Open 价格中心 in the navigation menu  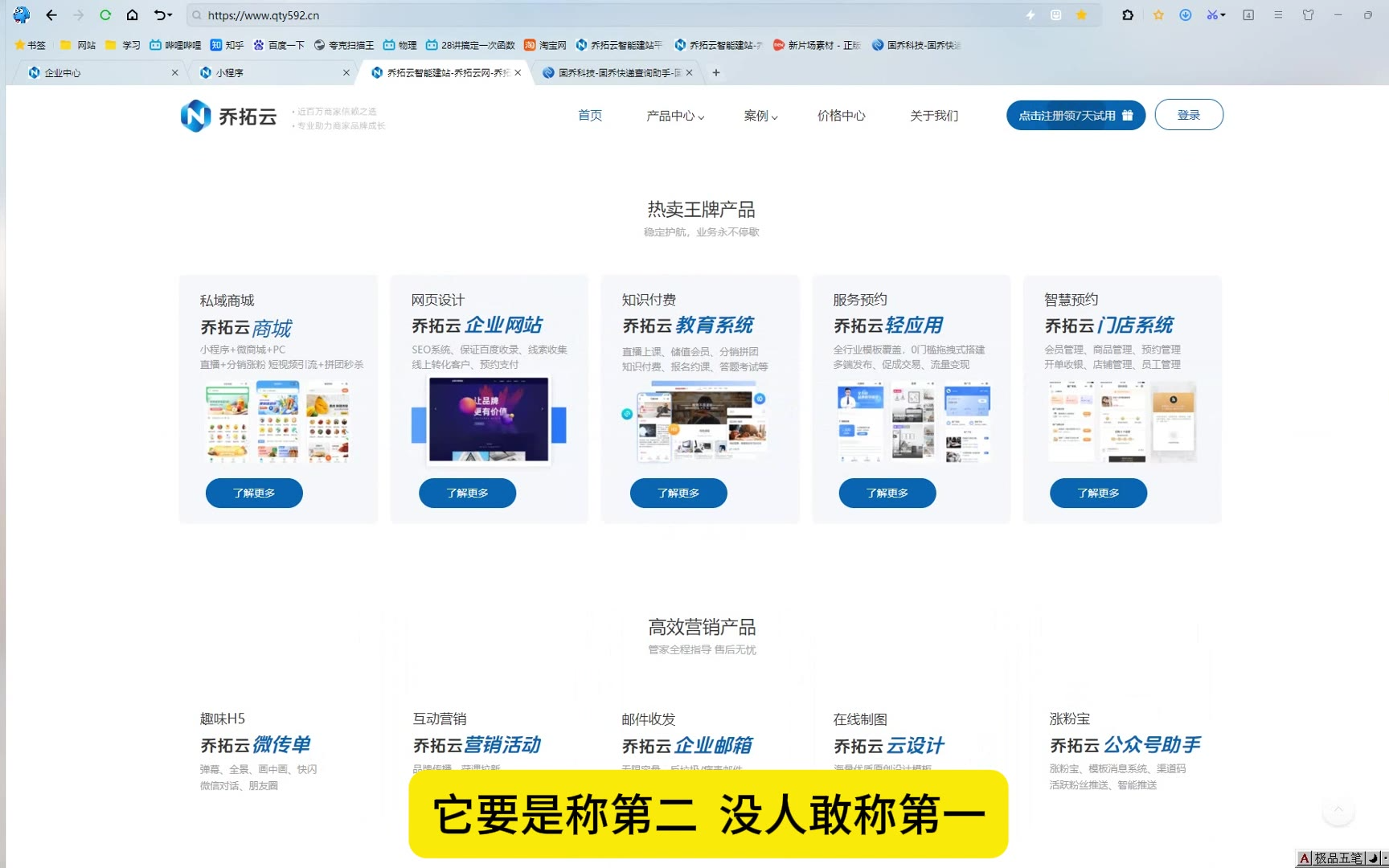tap(841, 116)
